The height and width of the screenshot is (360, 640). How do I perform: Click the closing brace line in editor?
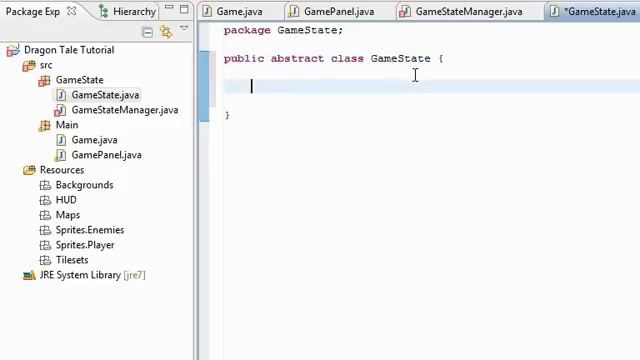(x=227, y=116)
